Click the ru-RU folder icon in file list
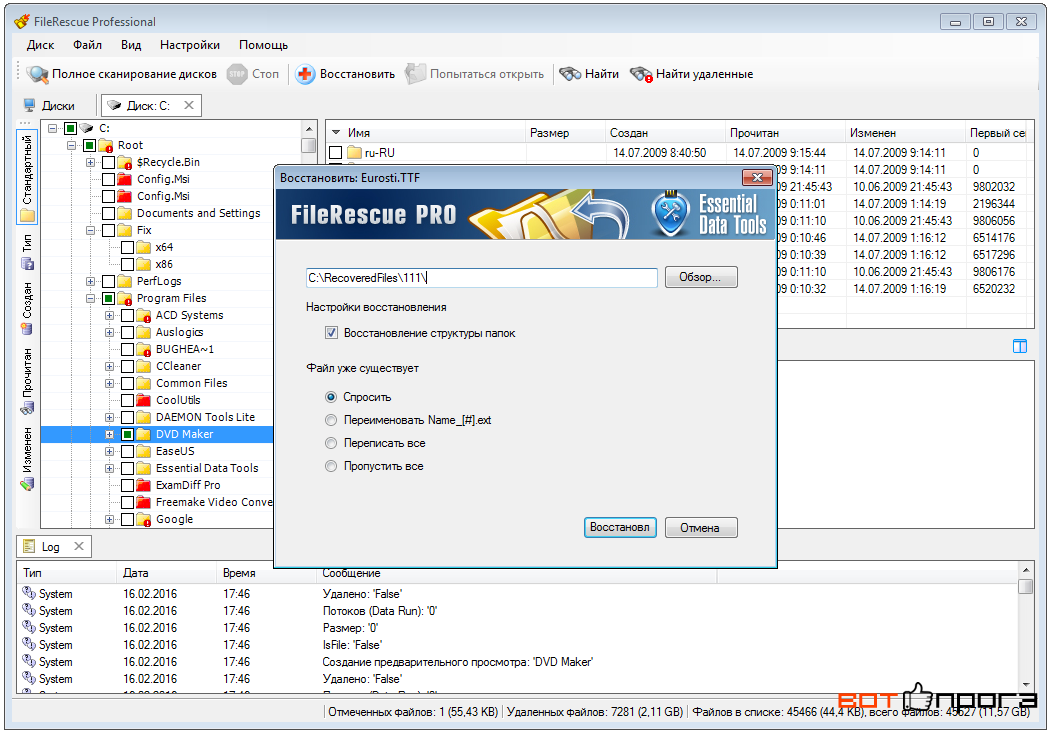 354,153
